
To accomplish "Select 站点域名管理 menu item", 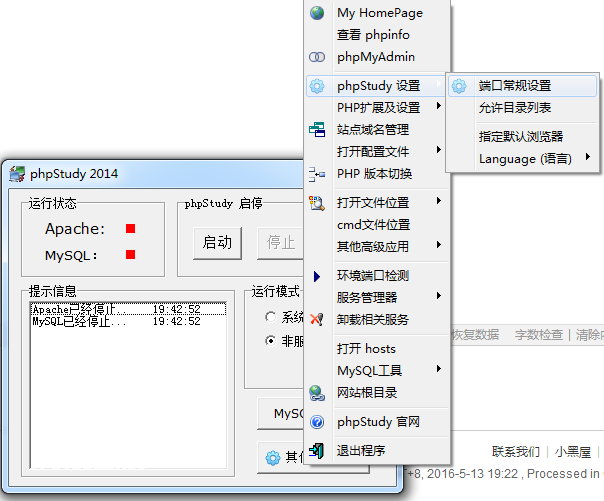I will 378,130.
